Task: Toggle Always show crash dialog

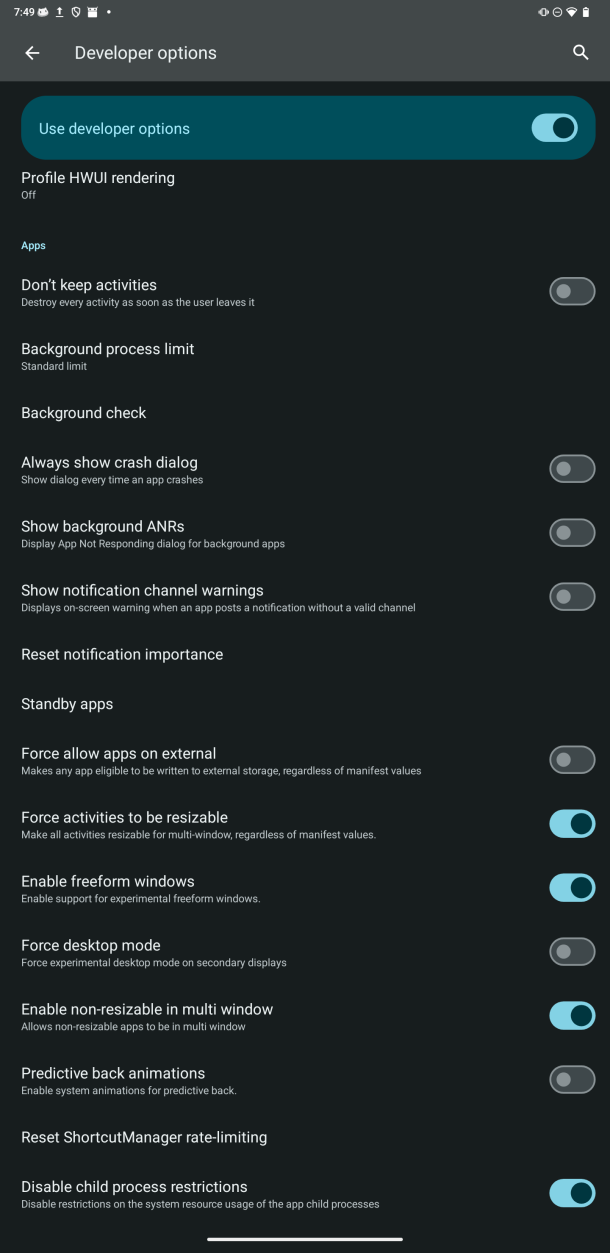Action: [572, 469]
